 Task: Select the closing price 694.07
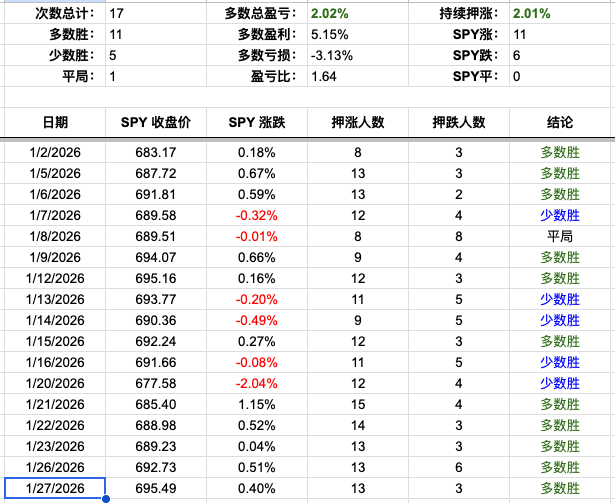pyautogui.click(x=156, y=257)
